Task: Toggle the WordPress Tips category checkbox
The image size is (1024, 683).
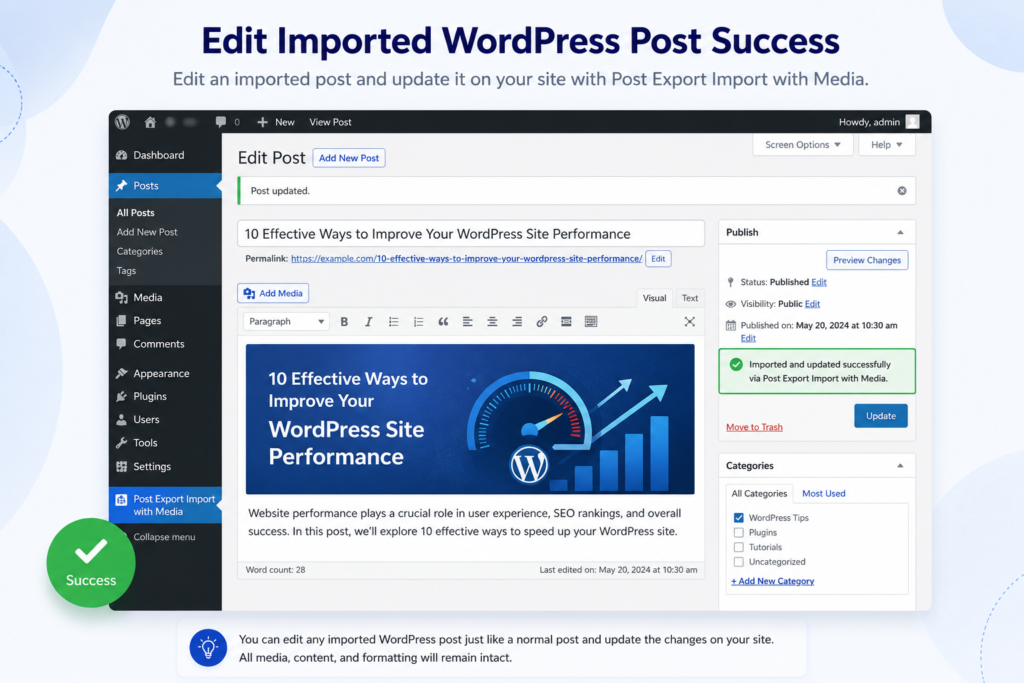Action: 739,518
